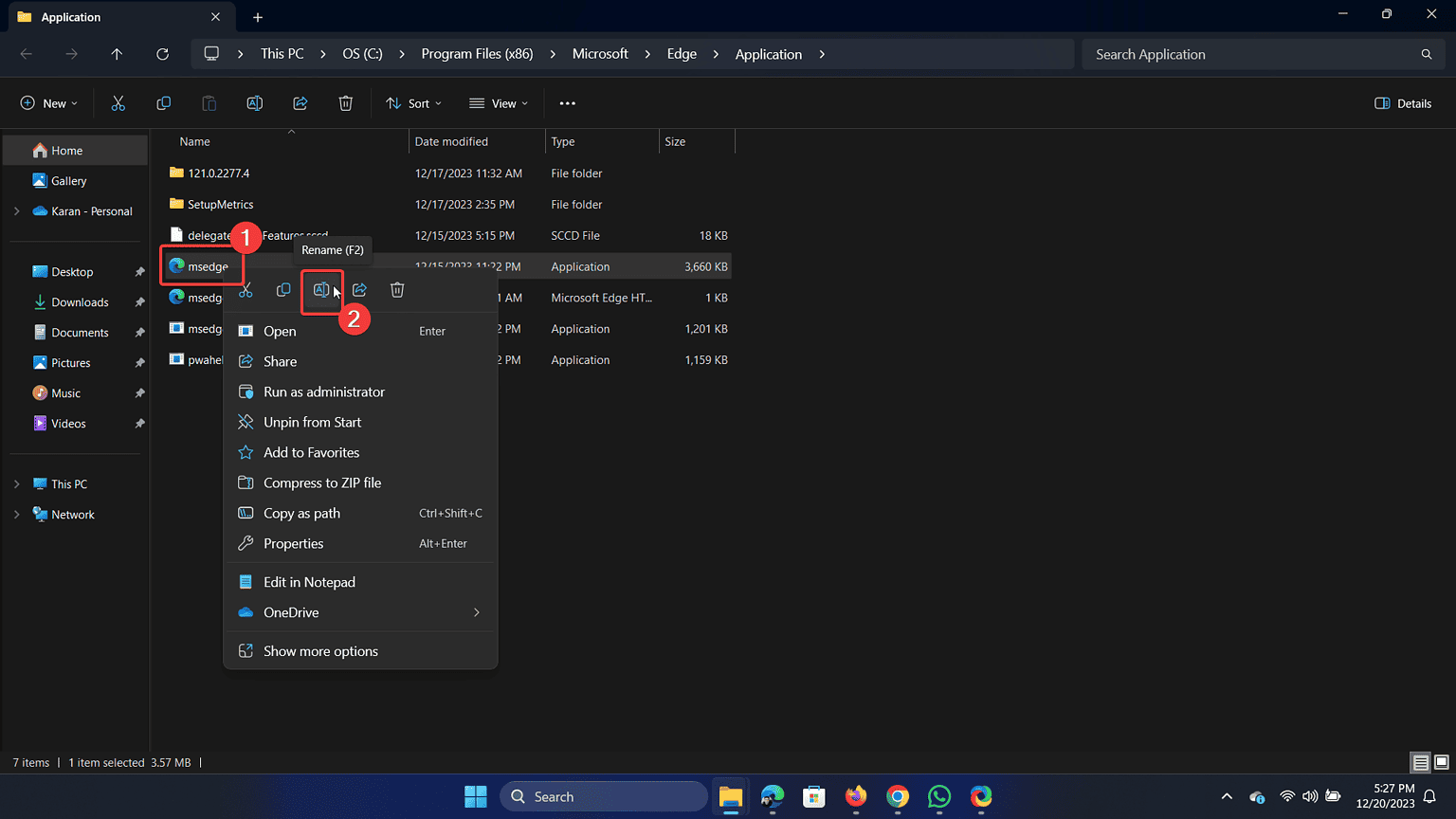Choose Edit in Notepad
1456x819 pixels.
click(x=360, y=582)
